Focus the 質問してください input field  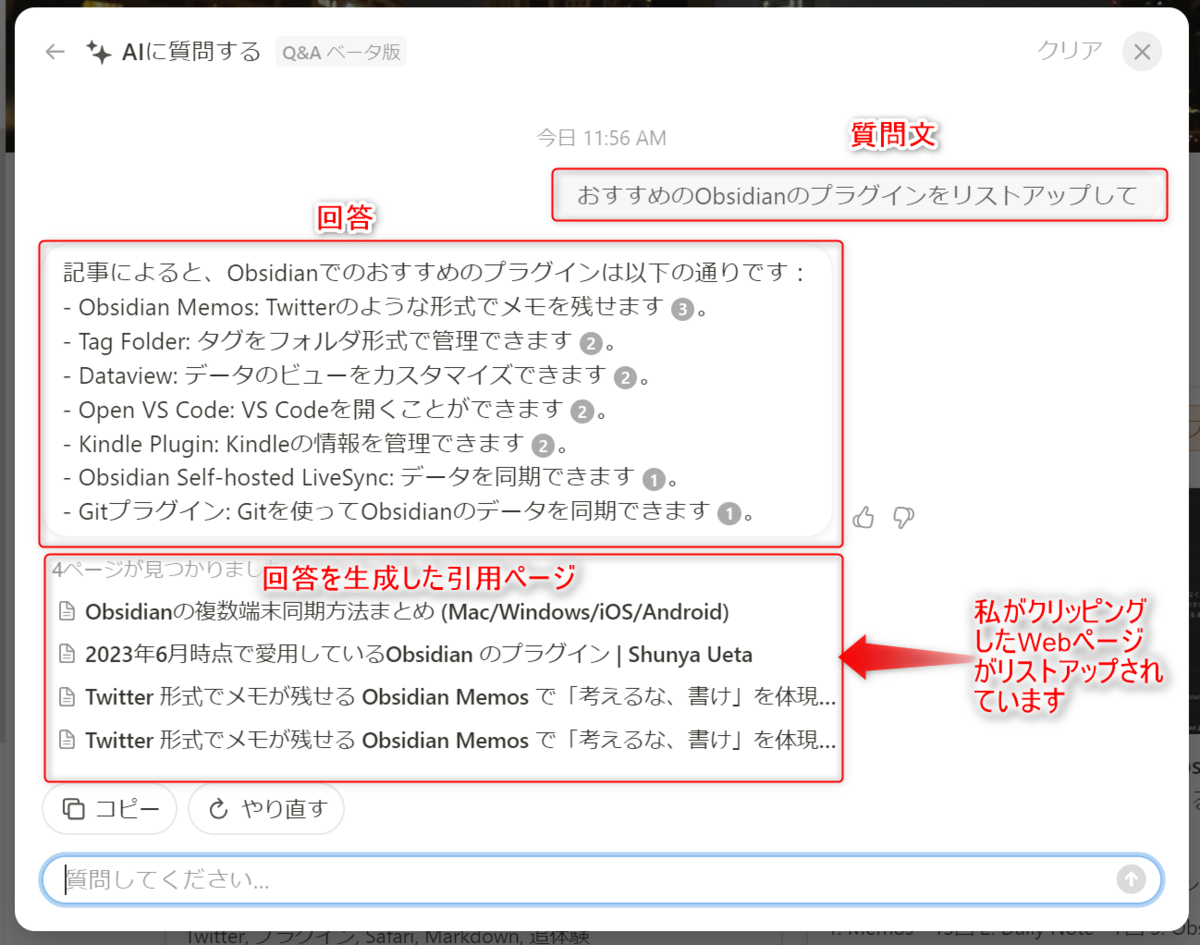601,880
